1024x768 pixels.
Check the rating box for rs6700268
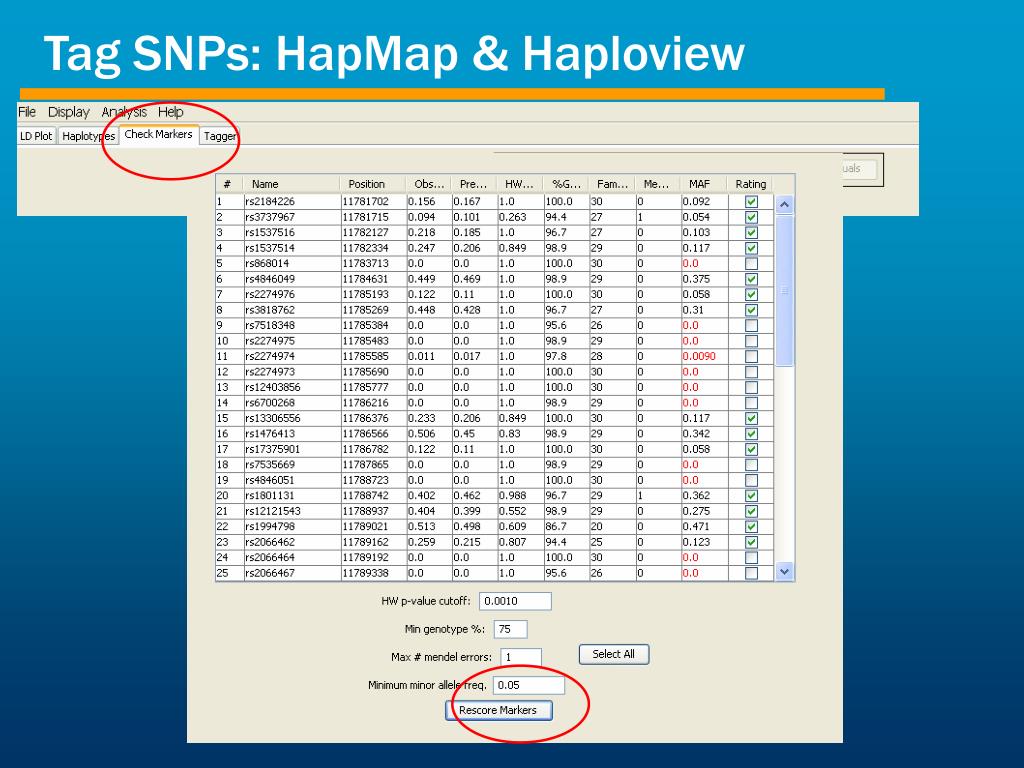(751, 403)
